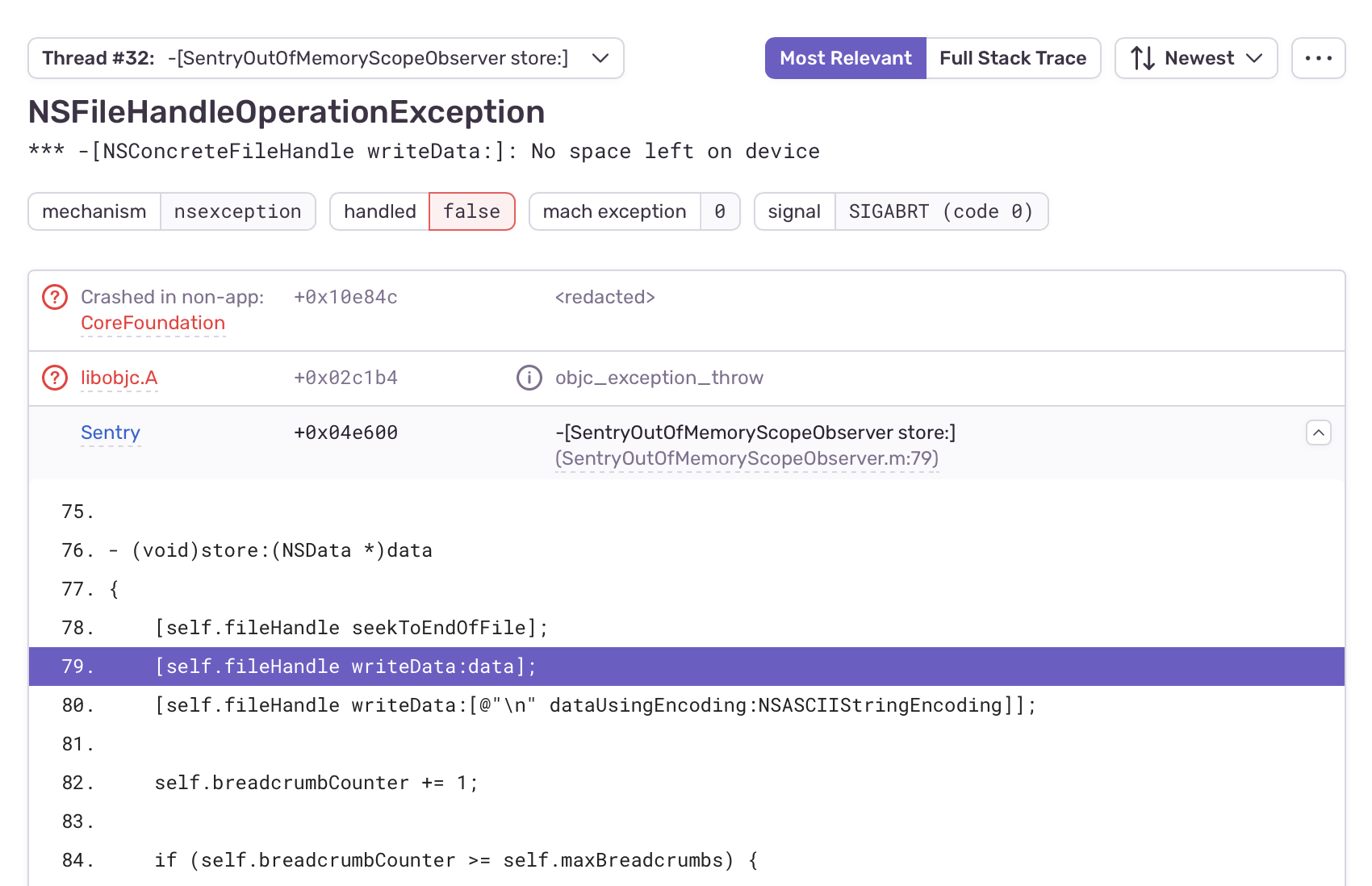Click the question mark icon beside libobjc.A

tap(55, 378)
